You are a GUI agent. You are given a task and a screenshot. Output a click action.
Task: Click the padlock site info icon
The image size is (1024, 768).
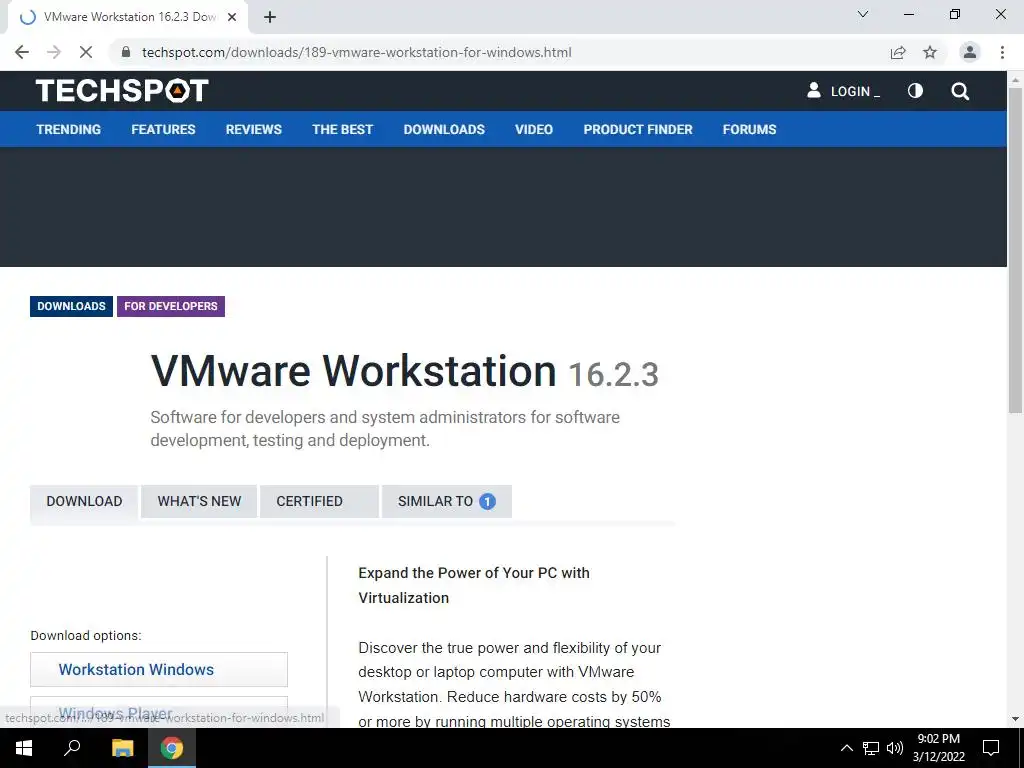126,52
